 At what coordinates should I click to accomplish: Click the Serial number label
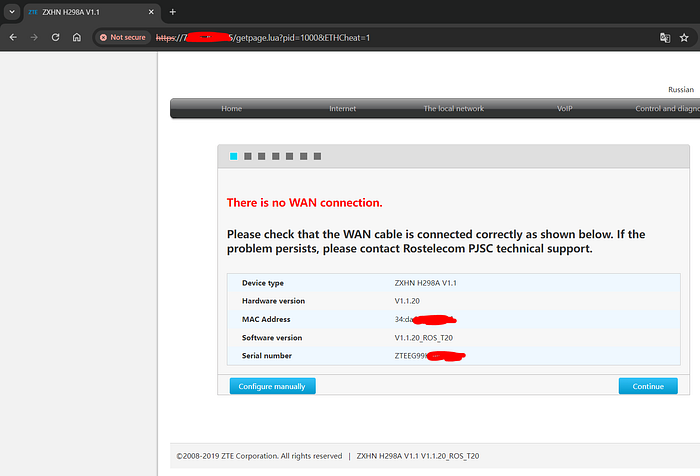point(267,356)
